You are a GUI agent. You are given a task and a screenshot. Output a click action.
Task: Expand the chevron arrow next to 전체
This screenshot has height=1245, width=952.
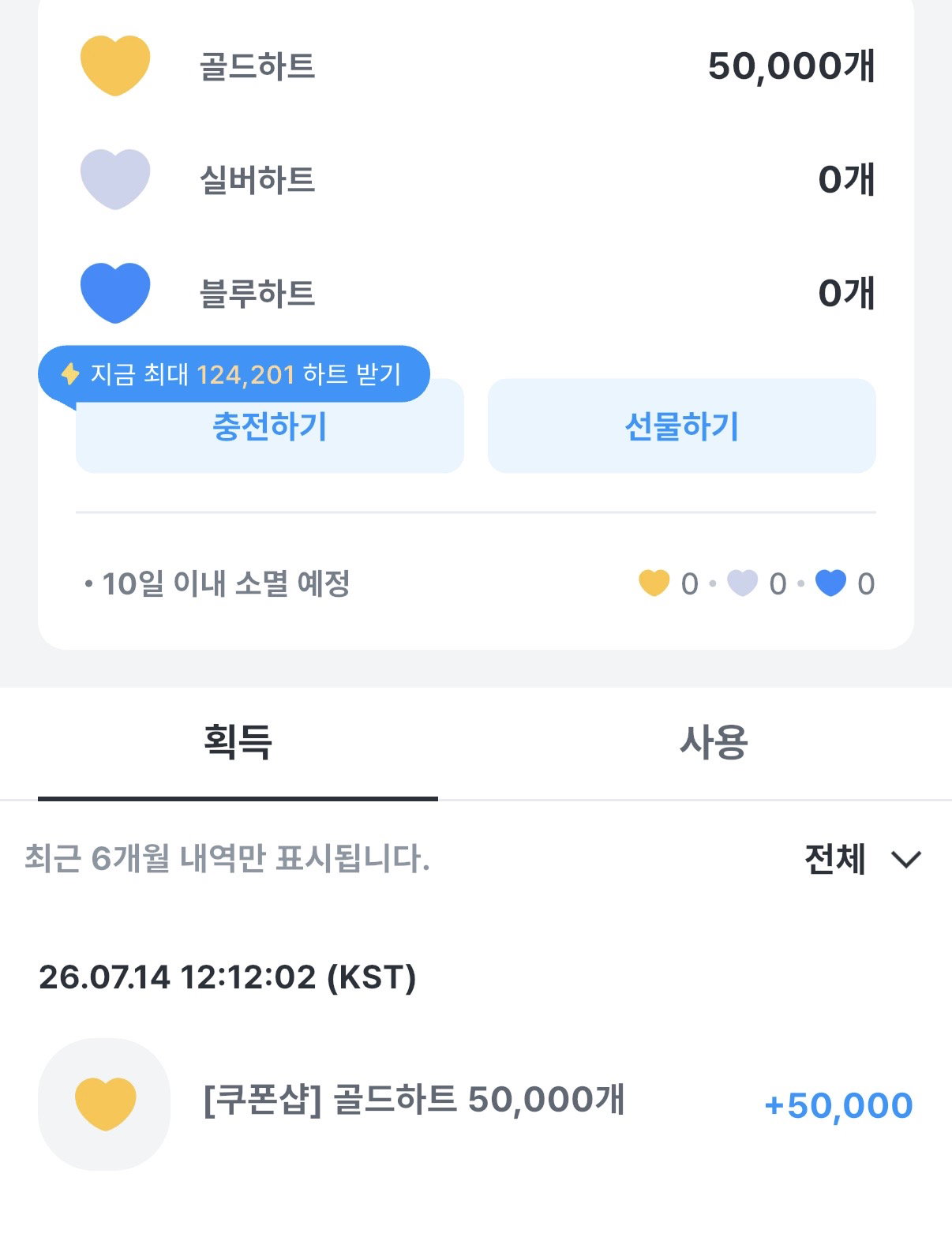point(906,860)
